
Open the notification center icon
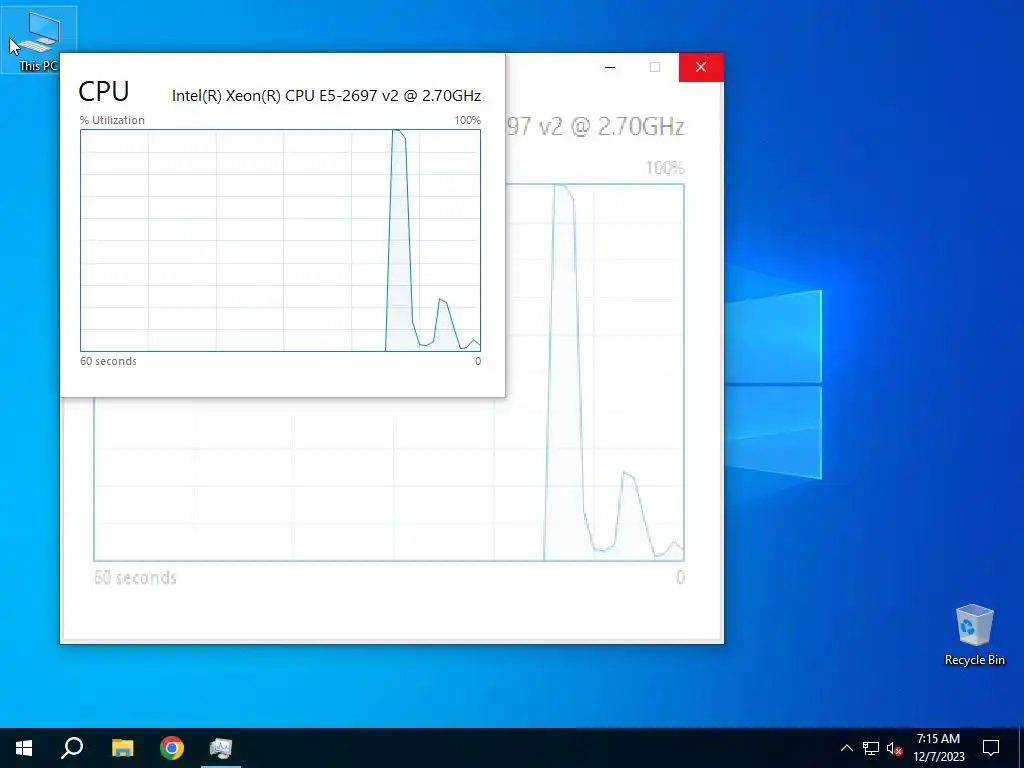991,748
